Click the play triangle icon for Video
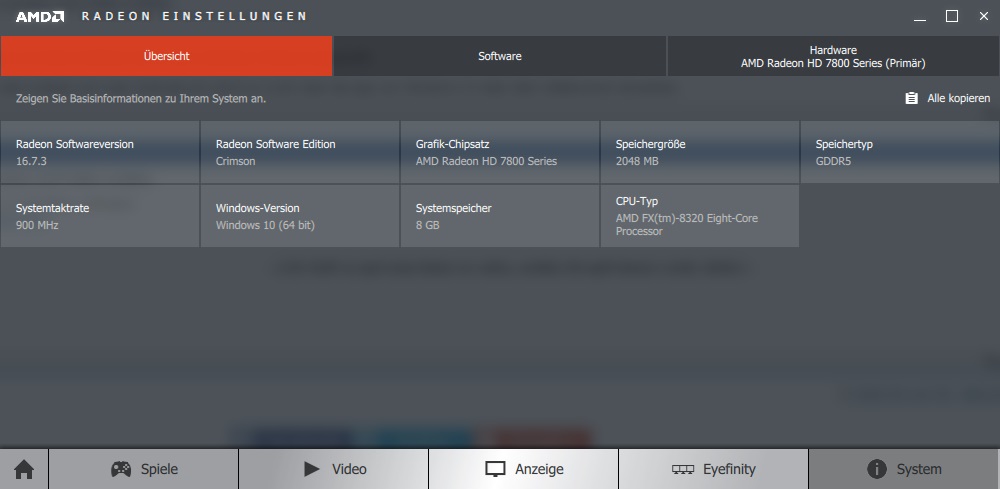Viewport: 1000px width, 489px height. pos(312,469)
